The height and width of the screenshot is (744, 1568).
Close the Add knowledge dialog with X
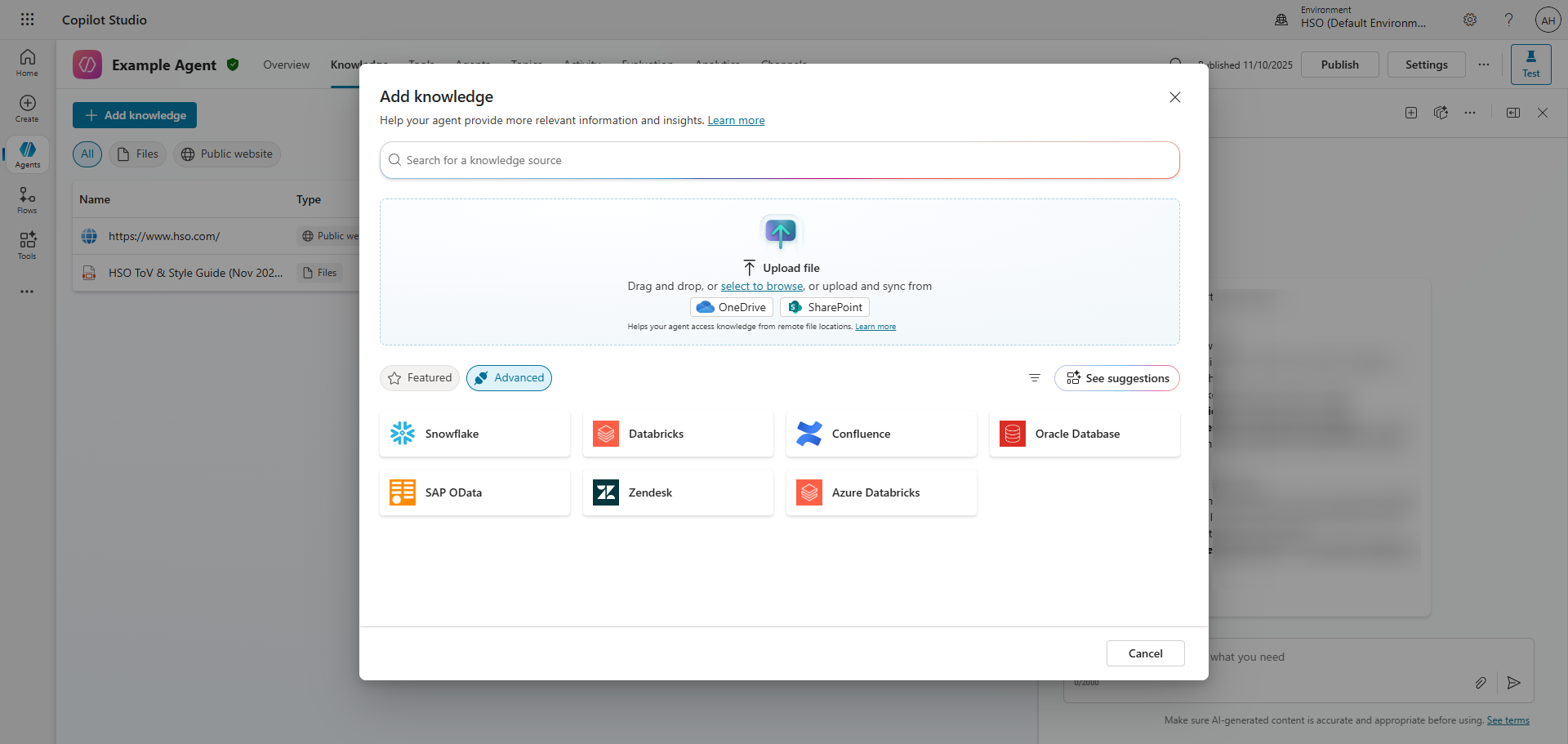[1175, 97]
